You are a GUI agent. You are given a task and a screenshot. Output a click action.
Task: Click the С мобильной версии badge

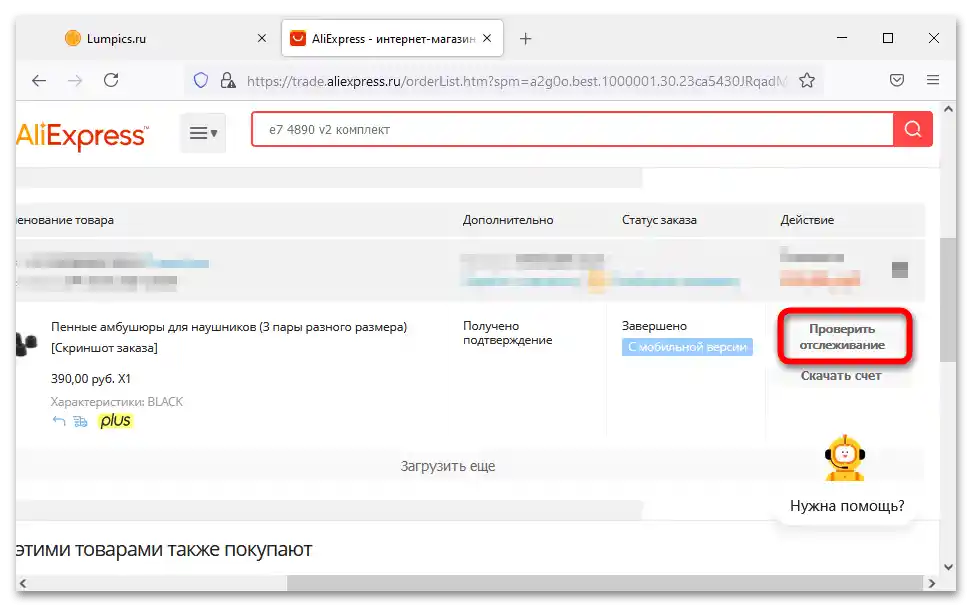687,347
